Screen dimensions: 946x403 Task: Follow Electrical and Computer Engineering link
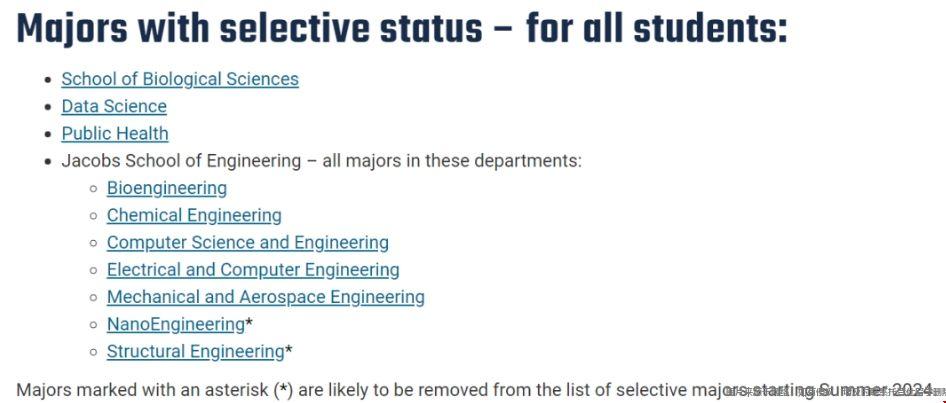click(x=253, y=270)
